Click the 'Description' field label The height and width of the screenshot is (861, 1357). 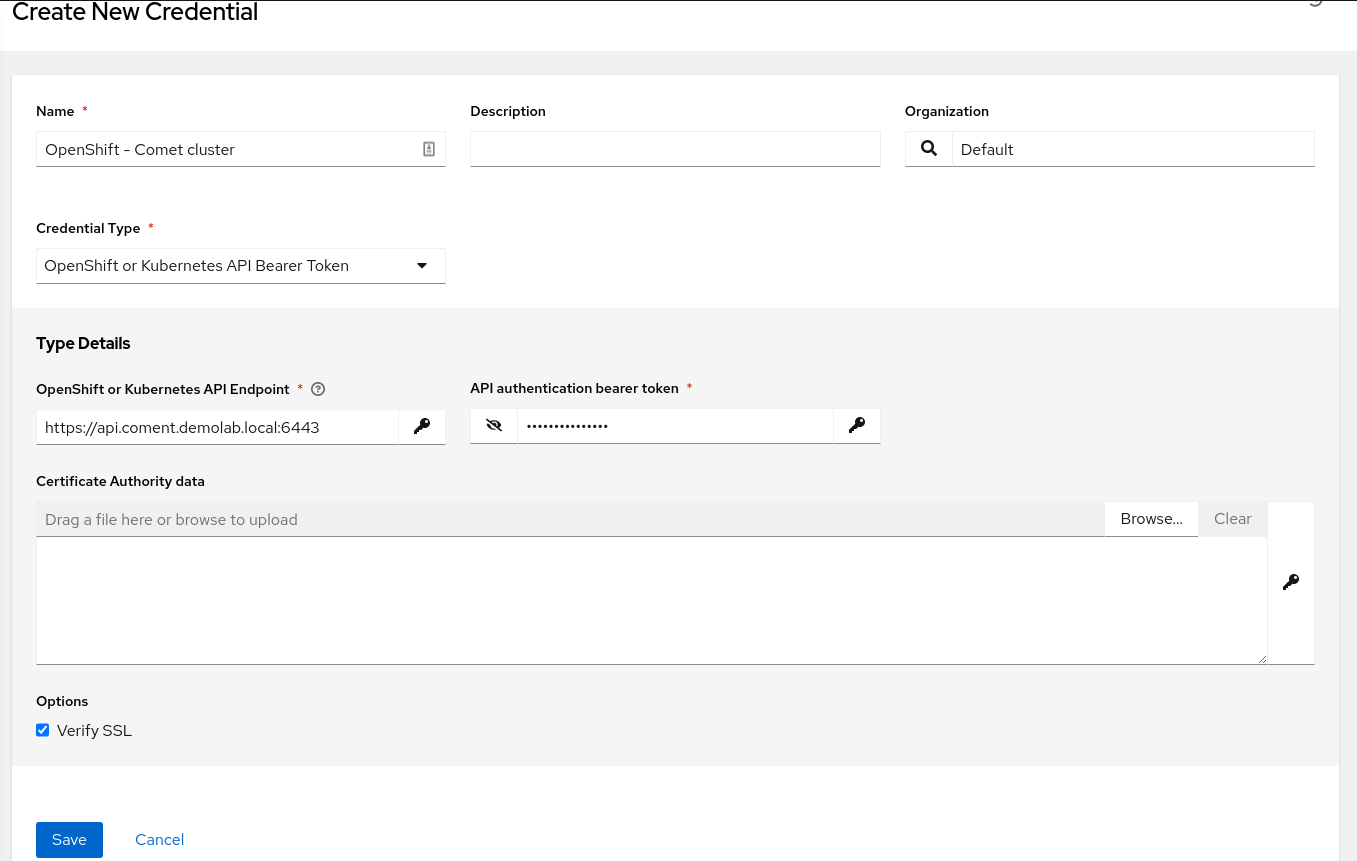pos(508,111)
